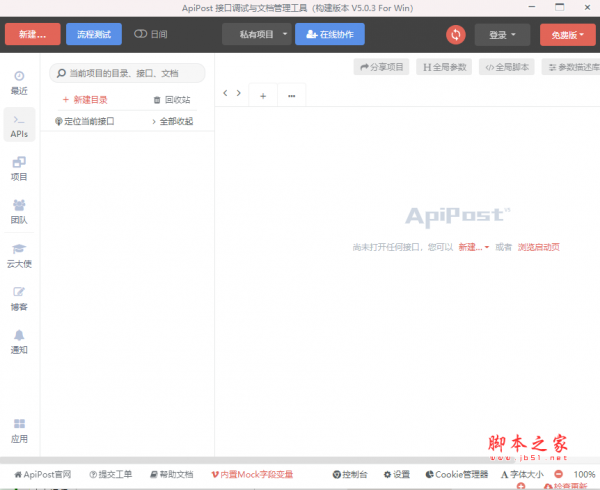Viewport: 600px width, 490px height.
Task: Open the 登录 login dropdown
Action: pyautogui.click(x=502, y=35)
